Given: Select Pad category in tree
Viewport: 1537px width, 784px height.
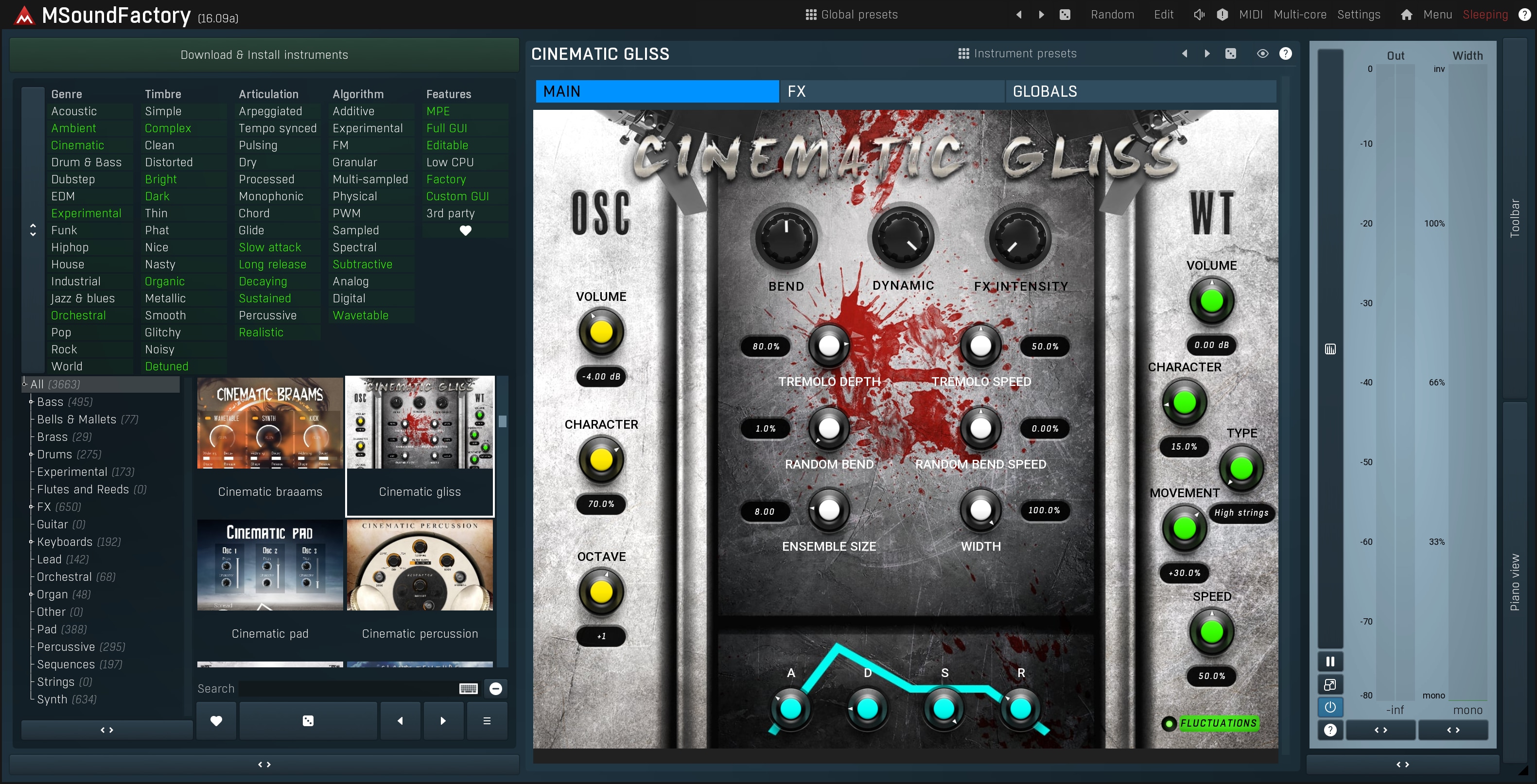Looking at the screenshot, I should (62, 629).
